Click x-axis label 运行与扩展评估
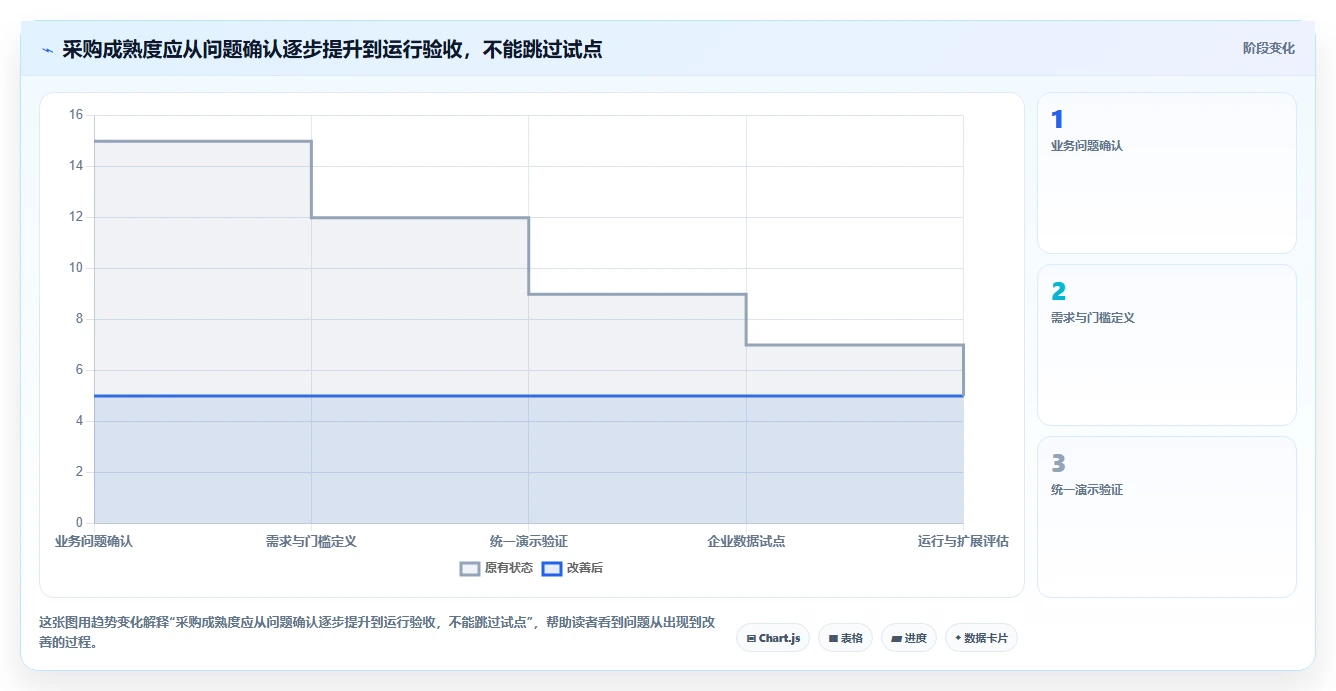Image resolution: width=1336 pixels, height=691 pixels. click(x=963, y=541)
